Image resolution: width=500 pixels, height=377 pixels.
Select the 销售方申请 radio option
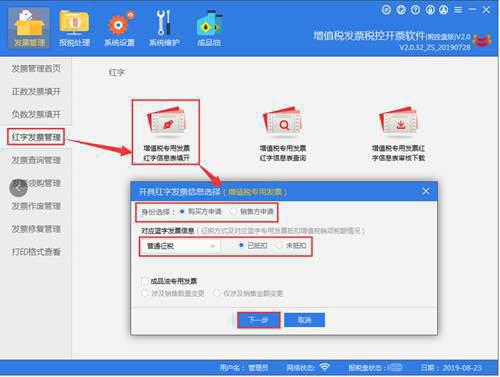[x=252, y=212]
